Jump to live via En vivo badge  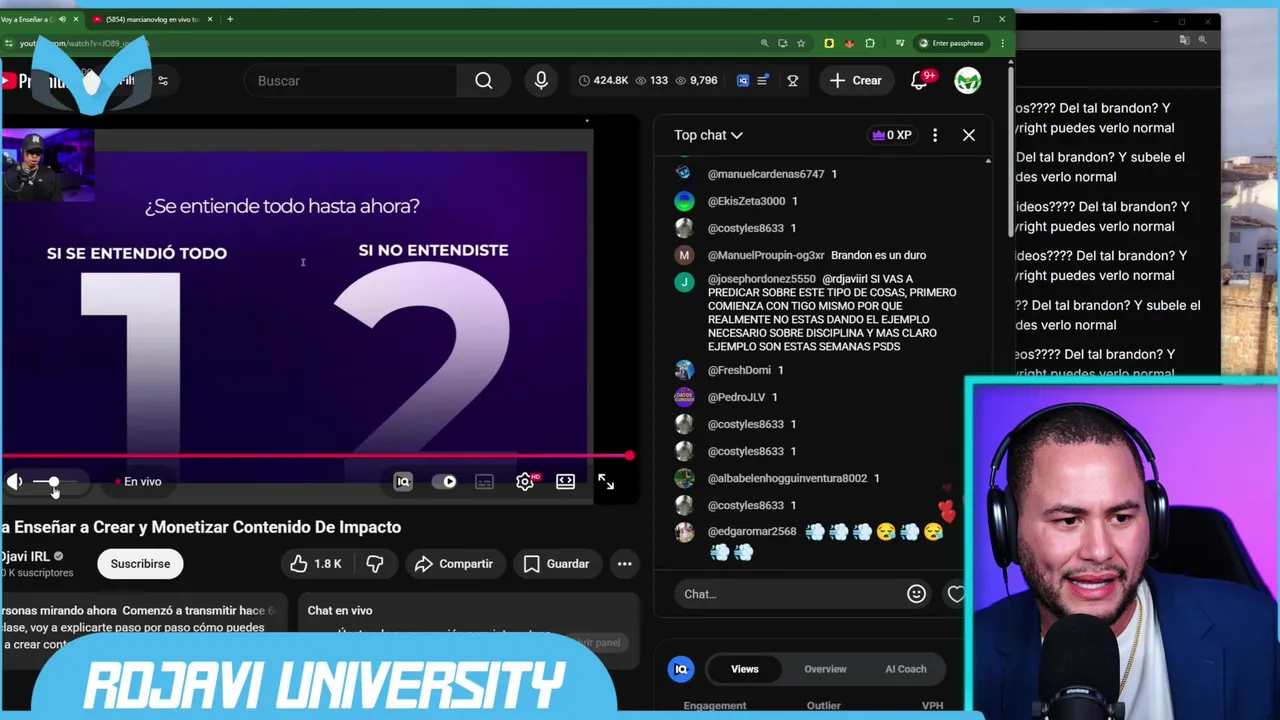(x=138, y=482)
